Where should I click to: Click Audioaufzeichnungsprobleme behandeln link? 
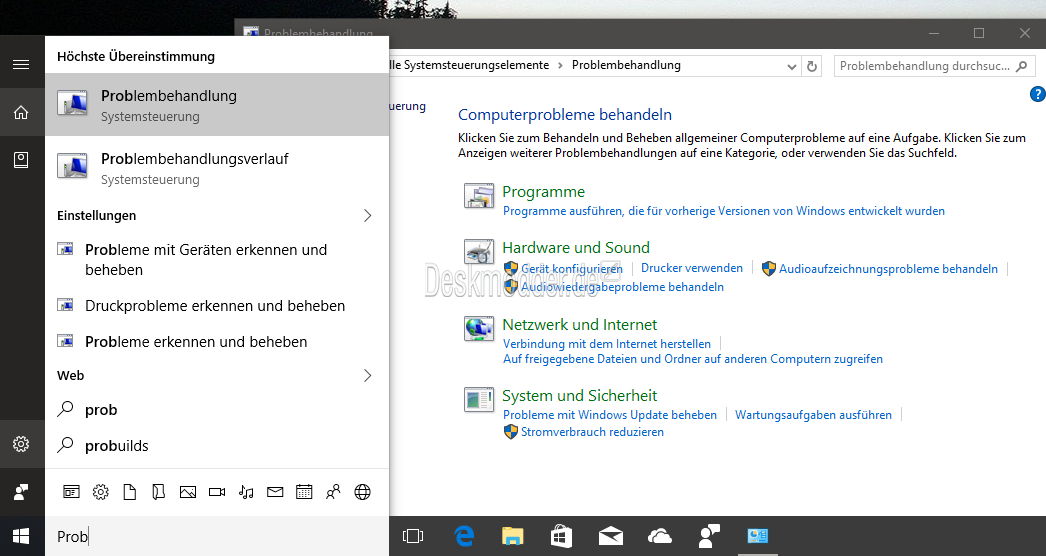coord(889,269)
